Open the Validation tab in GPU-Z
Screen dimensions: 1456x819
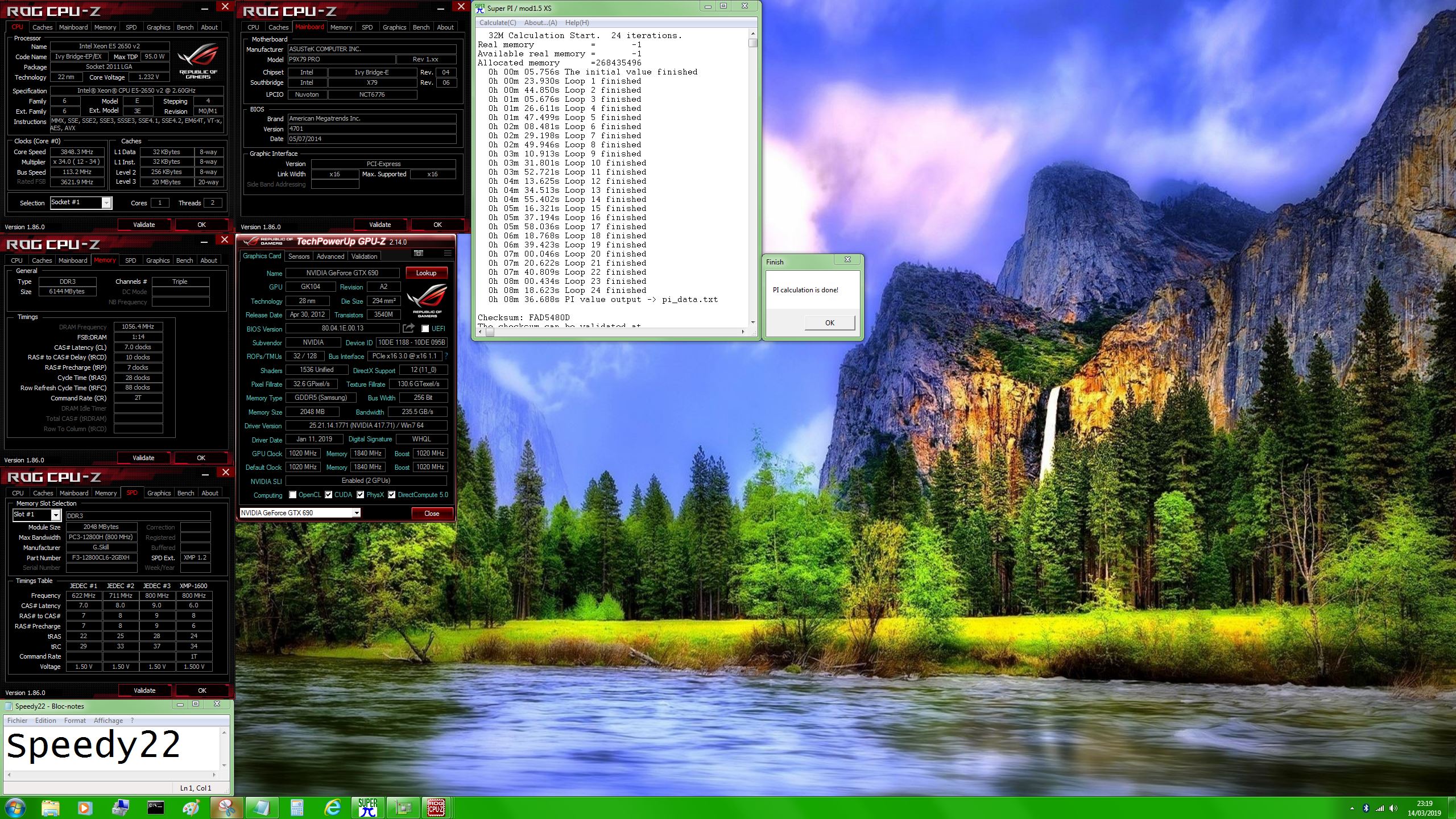click(364, 257)
